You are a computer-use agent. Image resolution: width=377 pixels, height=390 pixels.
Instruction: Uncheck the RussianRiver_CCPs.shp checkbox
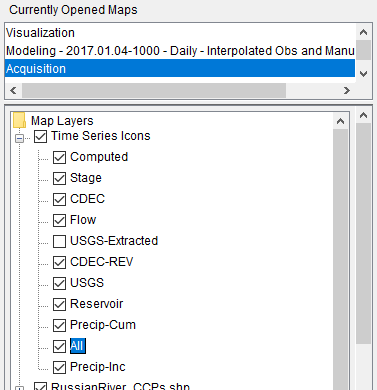(40, 386)
